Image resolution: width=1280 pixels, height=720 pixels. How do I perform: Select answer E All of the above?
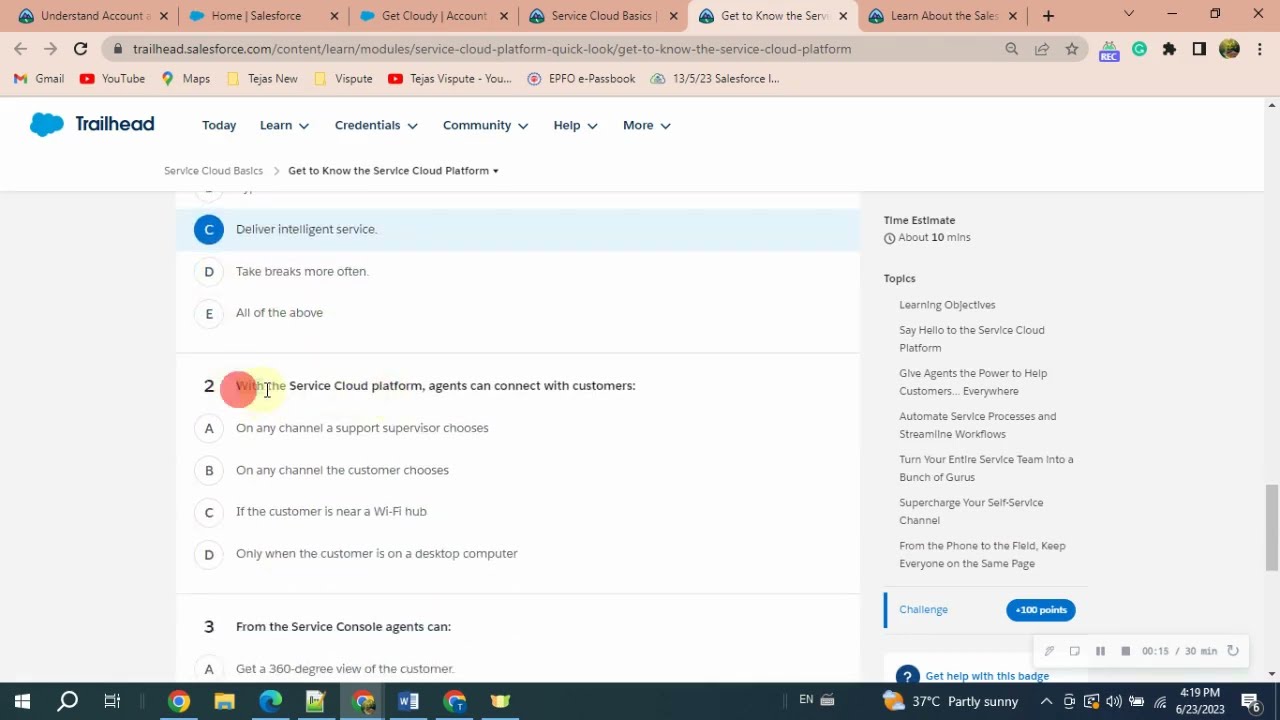[518, 313]
